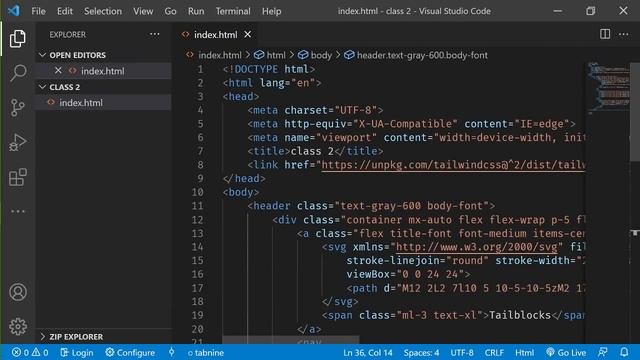Click the title text 'class 2' on line 7
The width and height of the screenshot is (640, 360).
[312, 151]
